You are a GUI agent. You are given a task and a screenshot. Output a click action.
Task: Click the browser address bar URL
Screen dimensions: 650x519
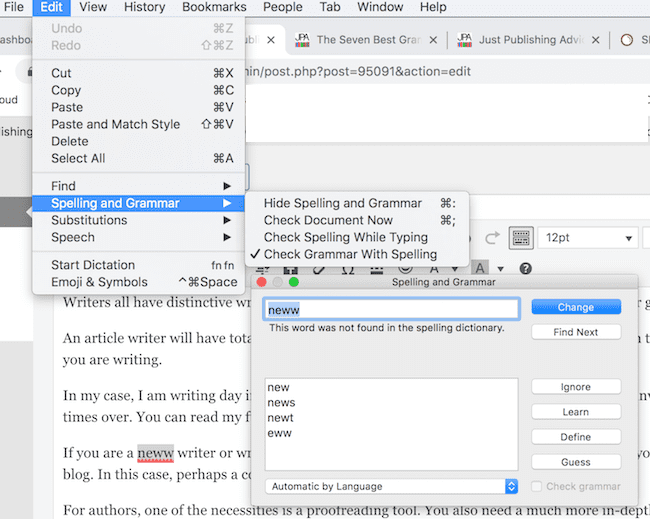point(359,72)
